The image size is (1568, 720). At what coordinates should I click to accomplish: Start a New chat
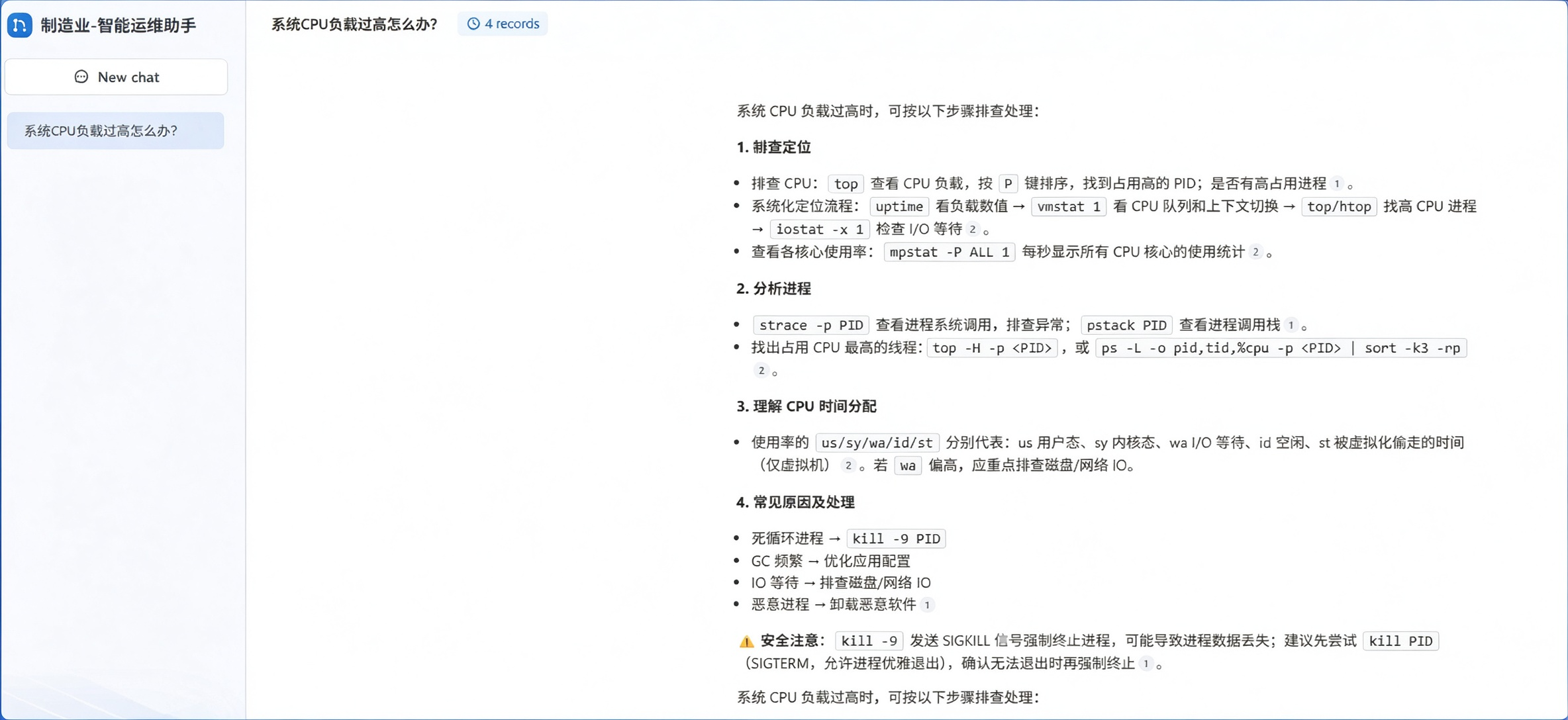pyautogui.click(x=117, y=77)
